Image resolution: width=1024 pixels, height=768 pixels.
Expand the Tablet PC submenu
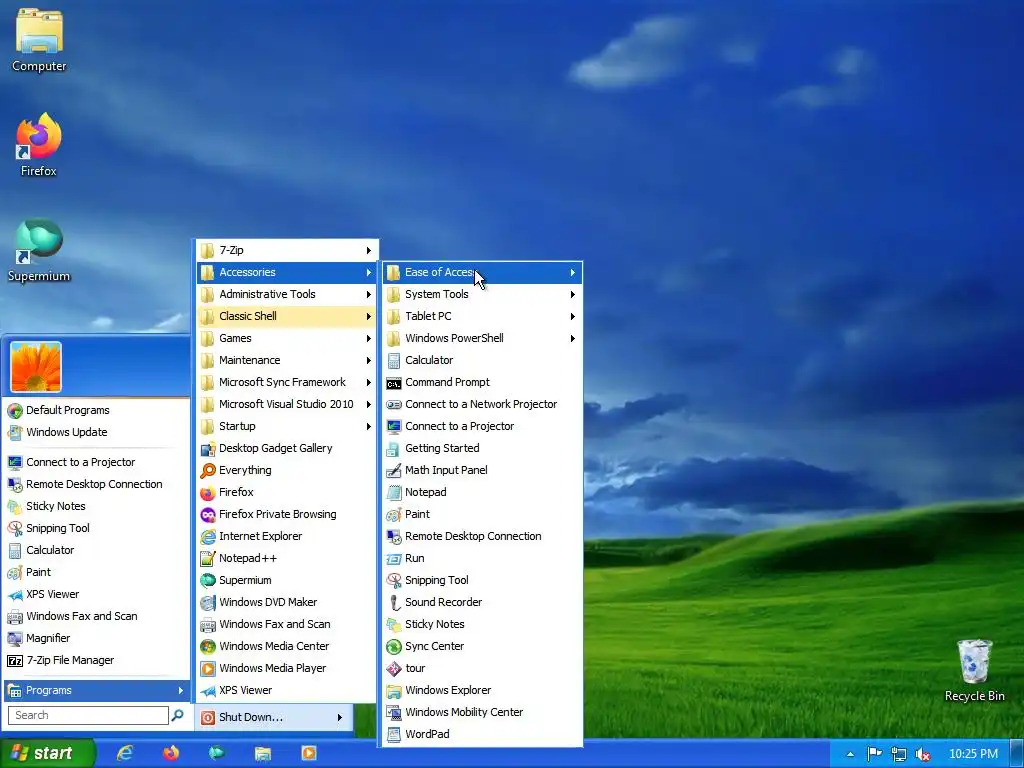click(482, 316)
